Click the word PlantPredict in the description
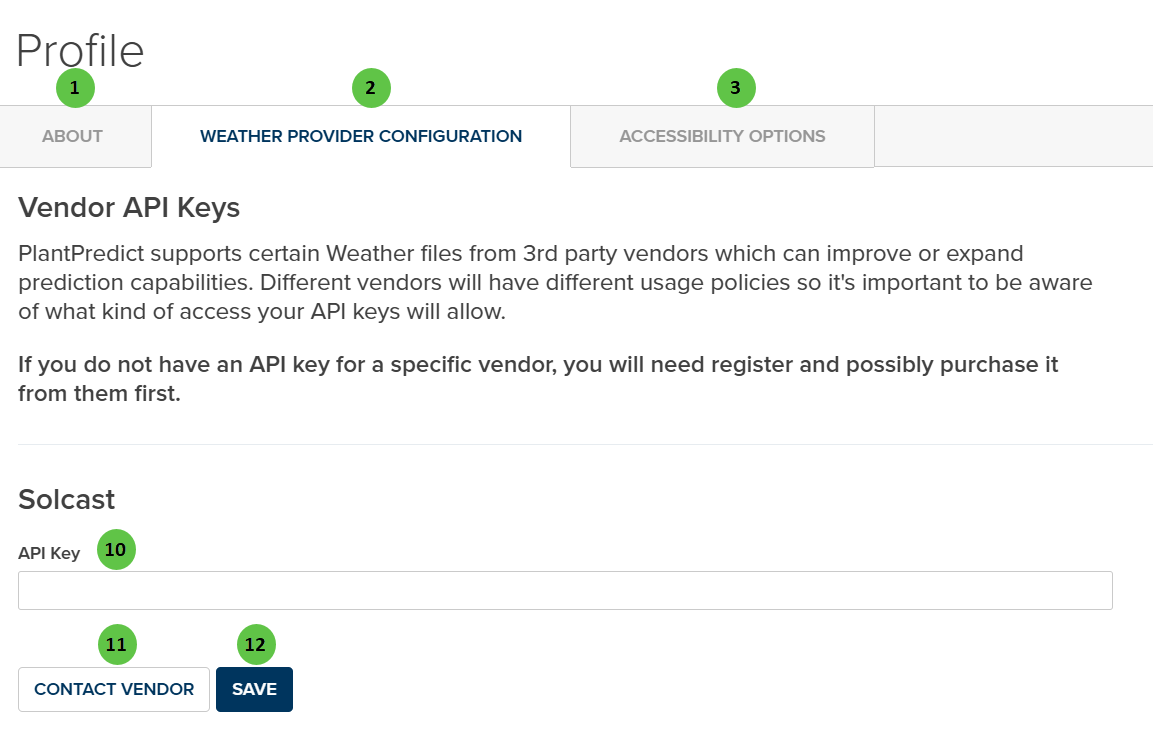Screen dimensions: 1153x746 click(x=80, y=253)
